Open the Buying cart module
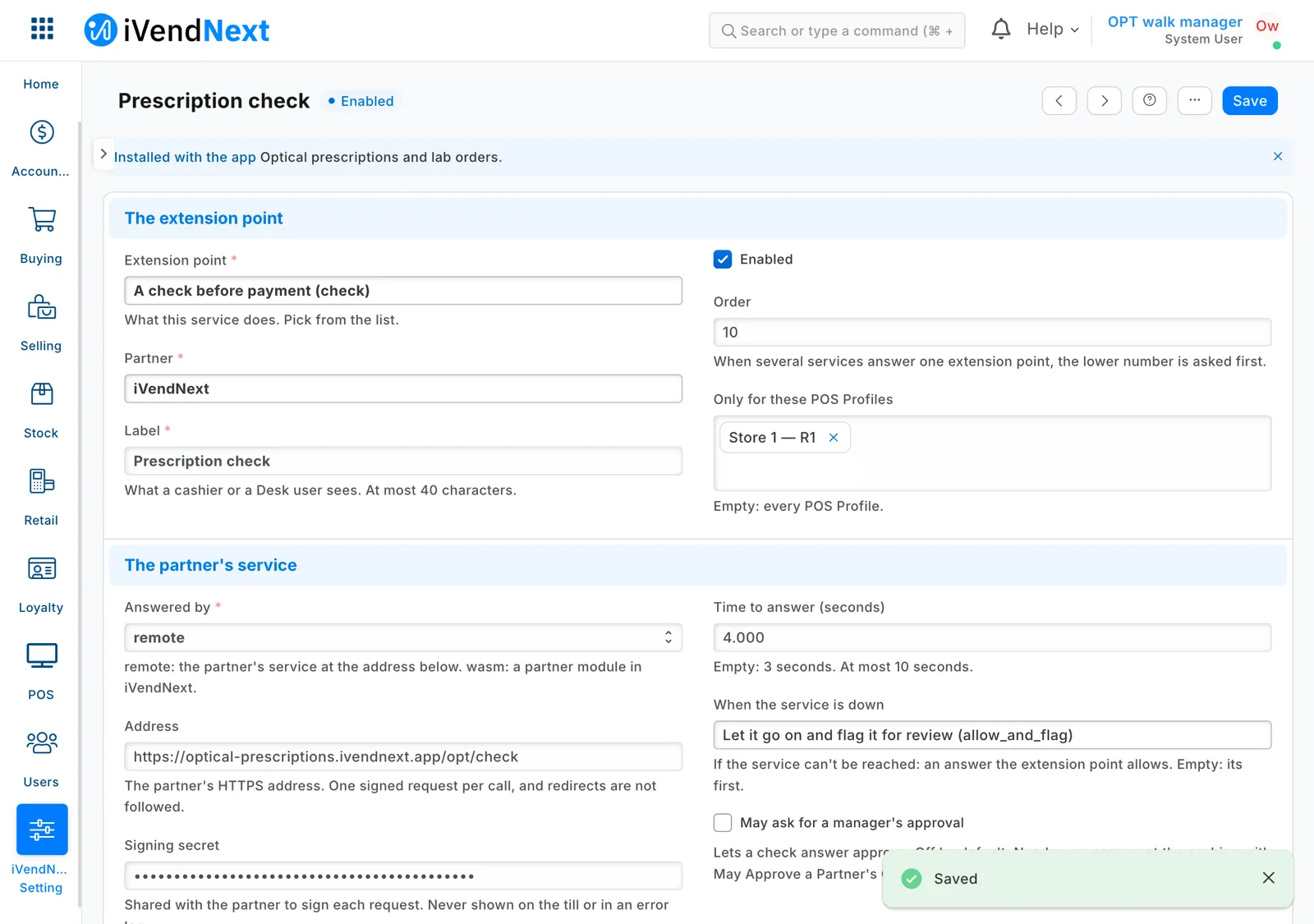 [x=41, y=235]
